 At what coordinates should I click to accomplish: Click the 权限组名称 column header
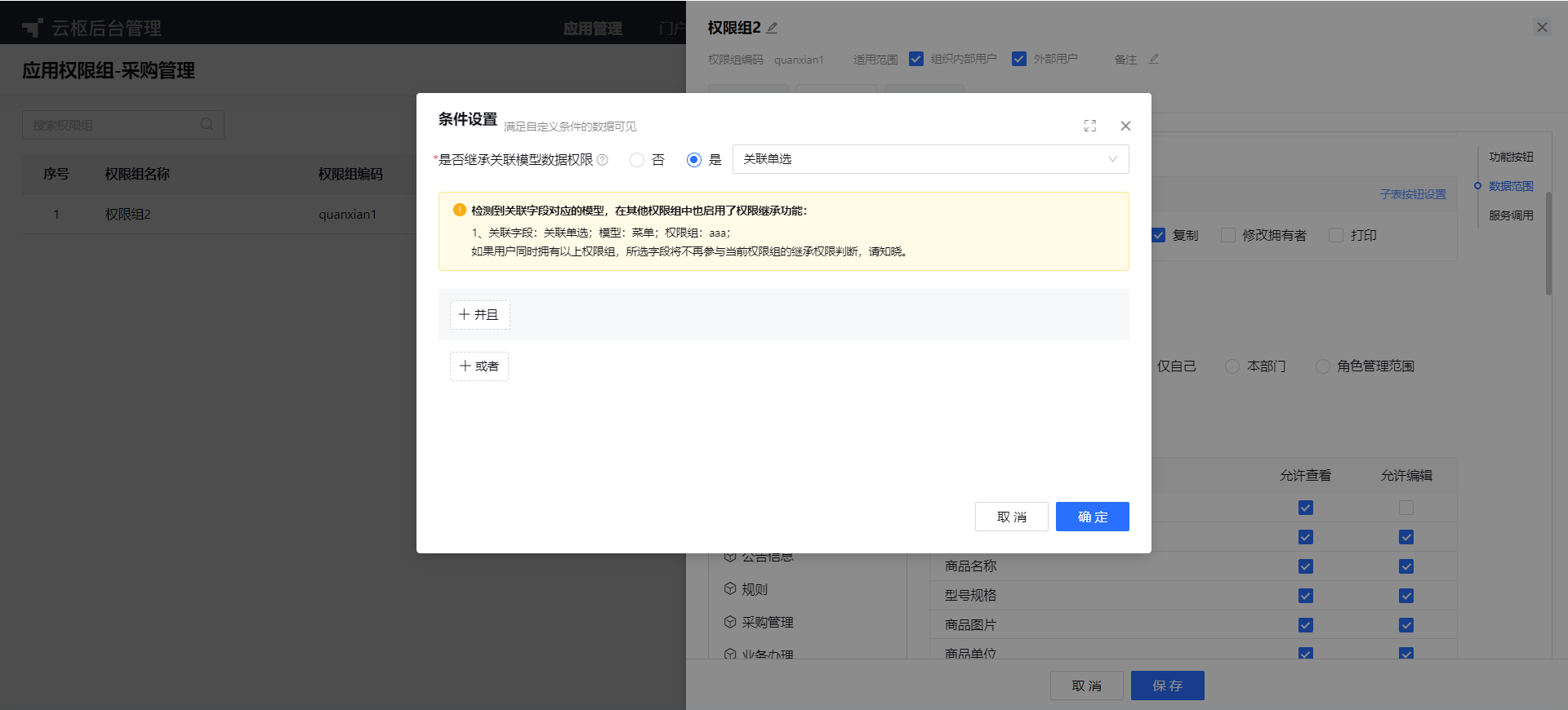click(137, 174)
